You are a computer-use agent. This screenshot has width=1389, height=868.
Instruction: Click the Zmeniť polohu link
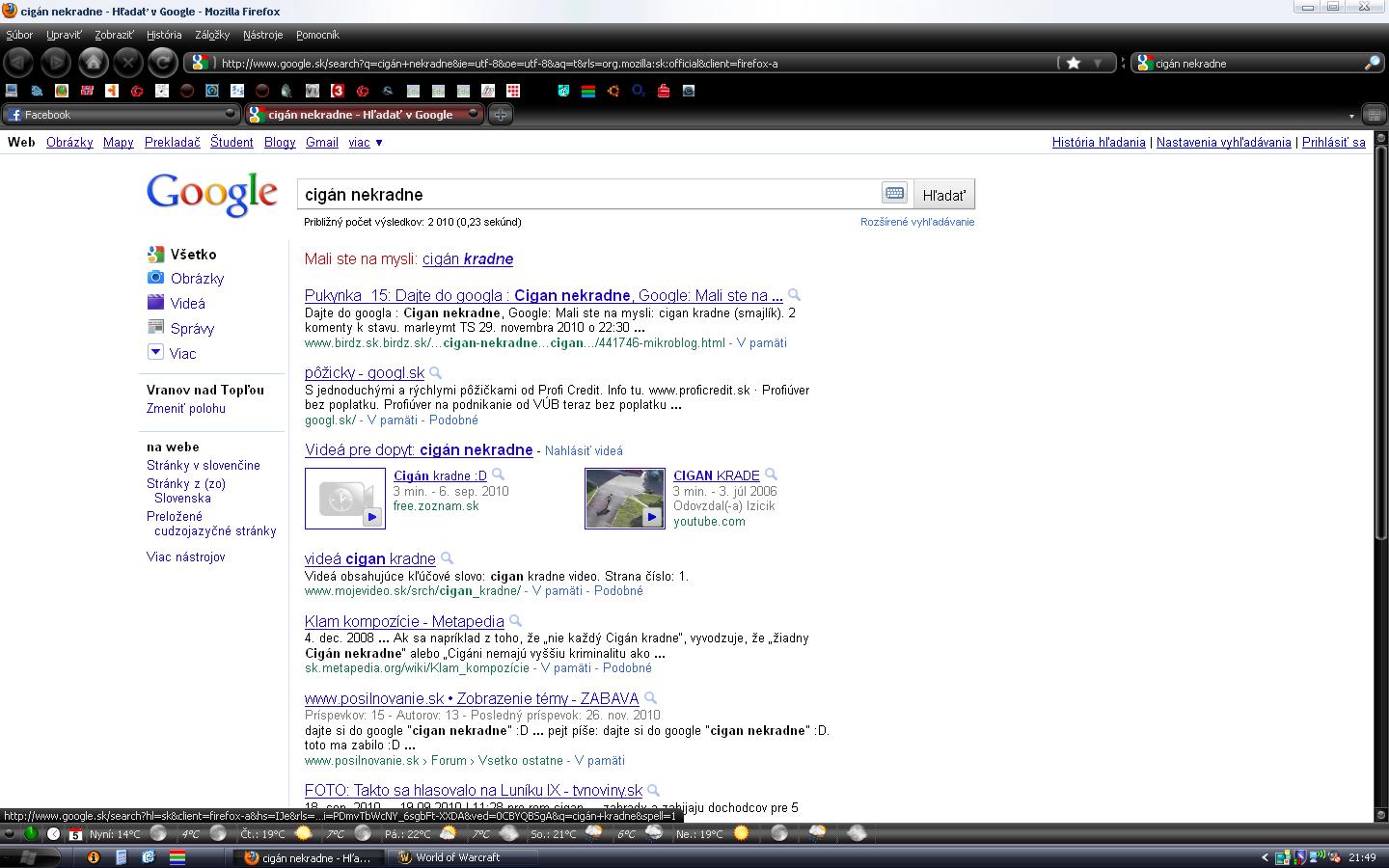point(186,408)
